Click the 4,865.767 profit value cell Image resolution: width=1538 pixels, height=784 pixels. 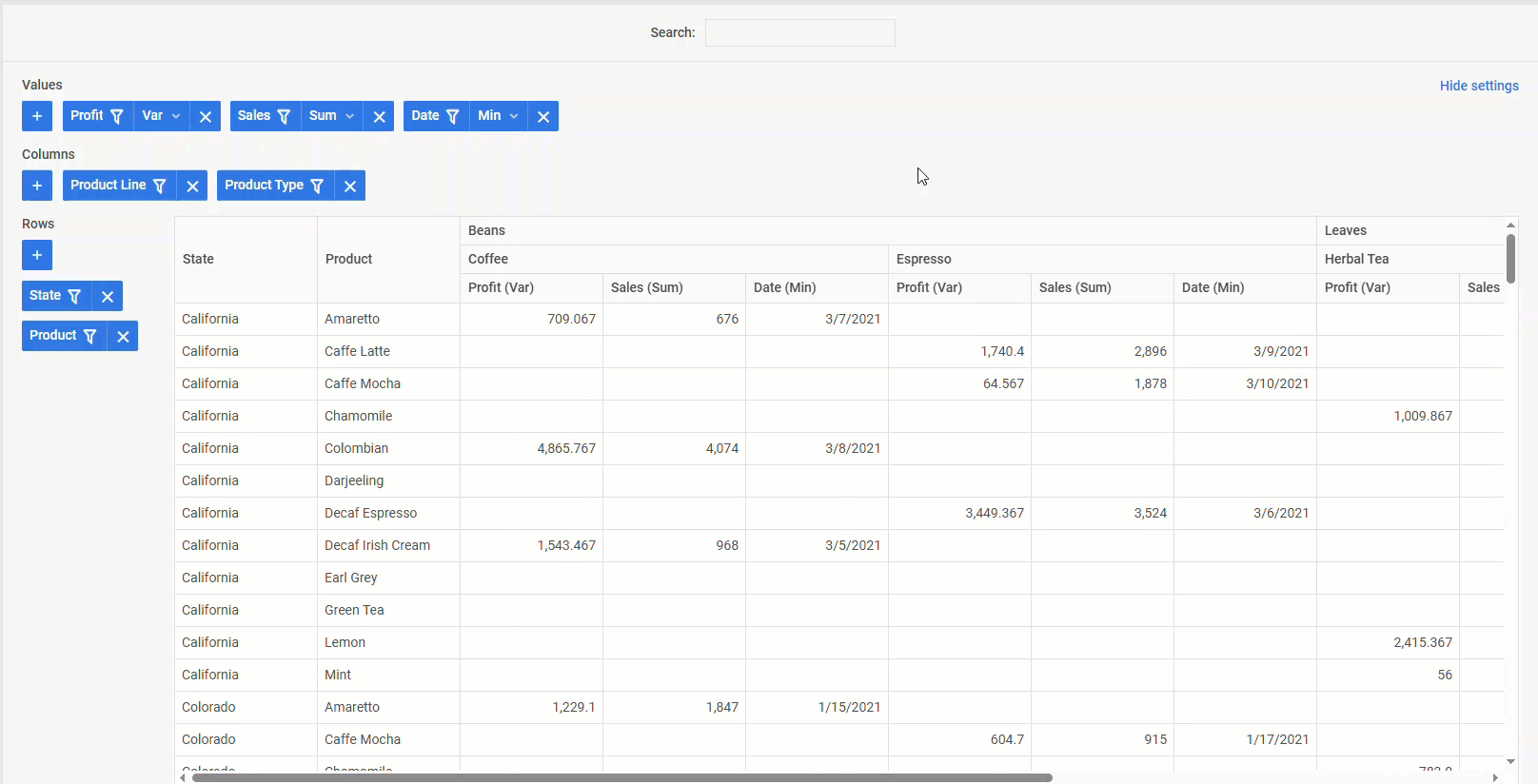pyautogui.click(x=531, y=448)
